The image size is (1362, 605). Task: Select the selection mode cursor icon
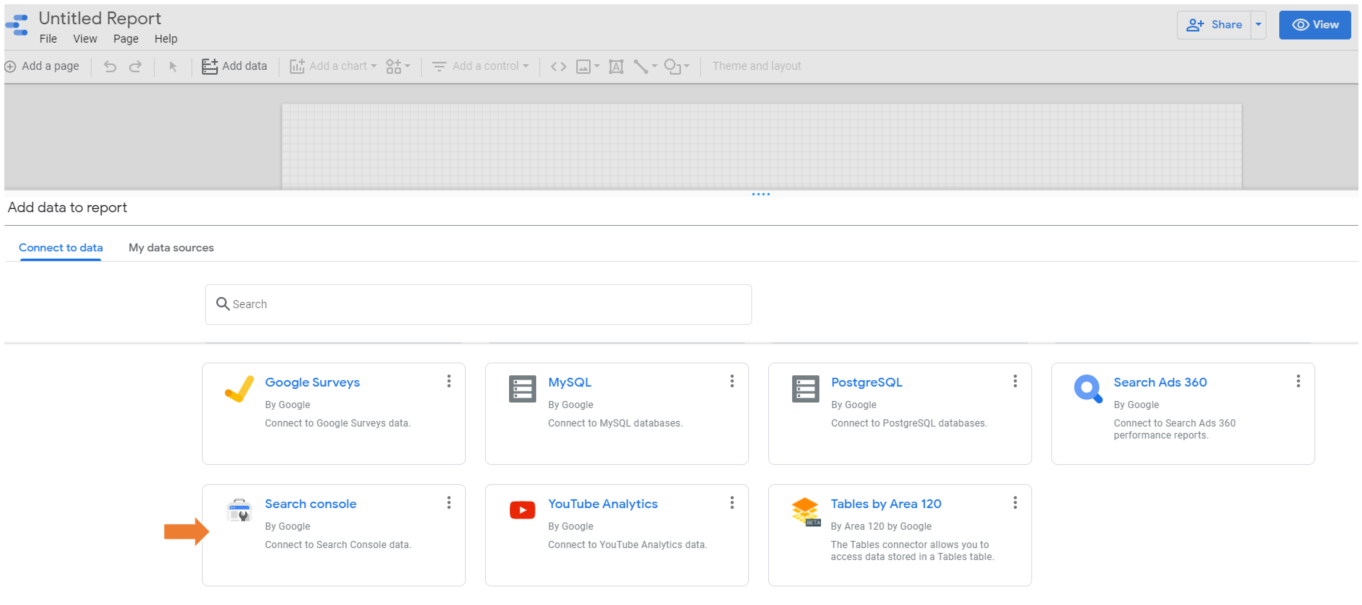coord(172,67)
